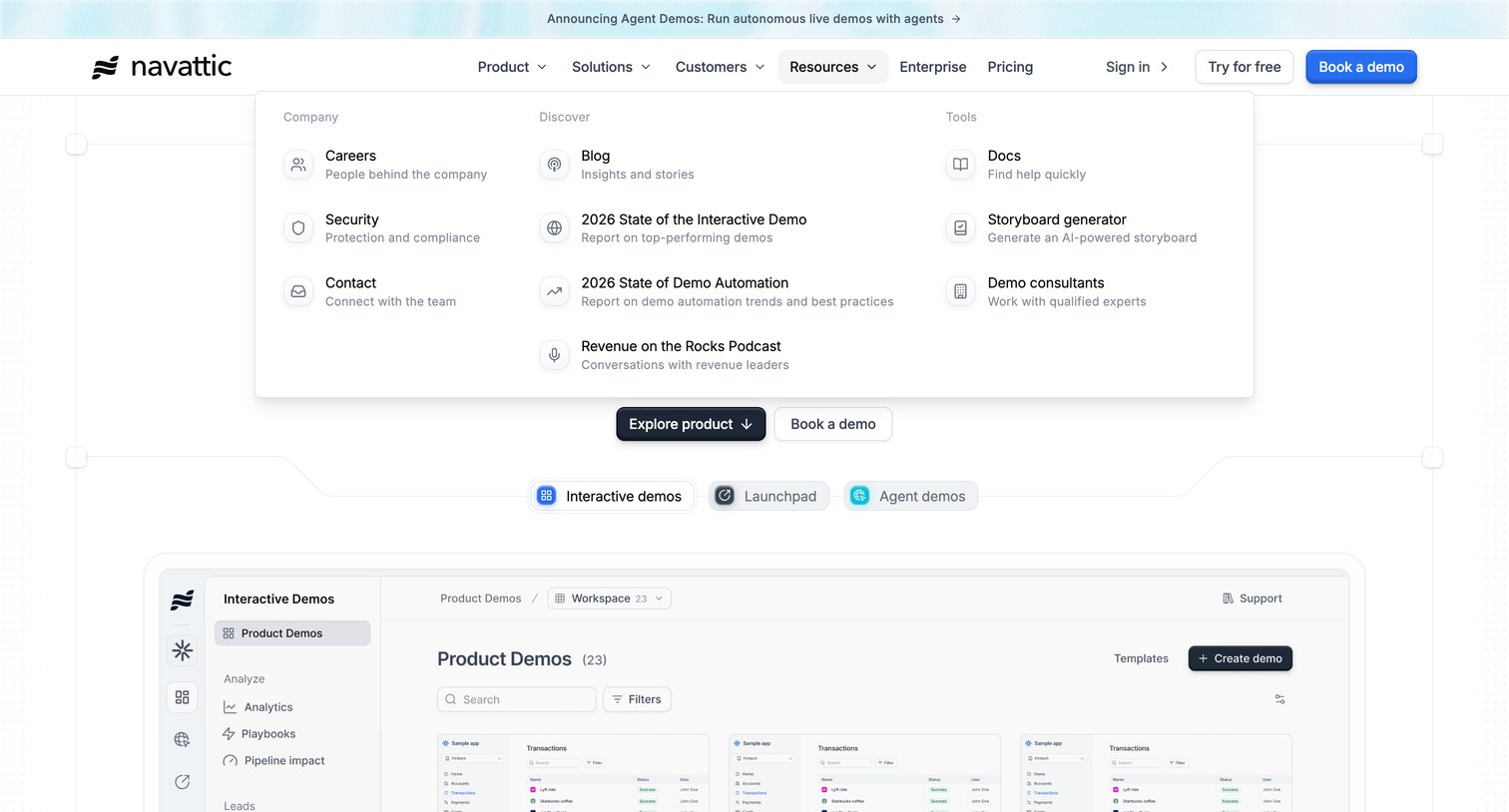Collapse the Resources menu
Screen dimensions: 1509x812
click(833, 67)
